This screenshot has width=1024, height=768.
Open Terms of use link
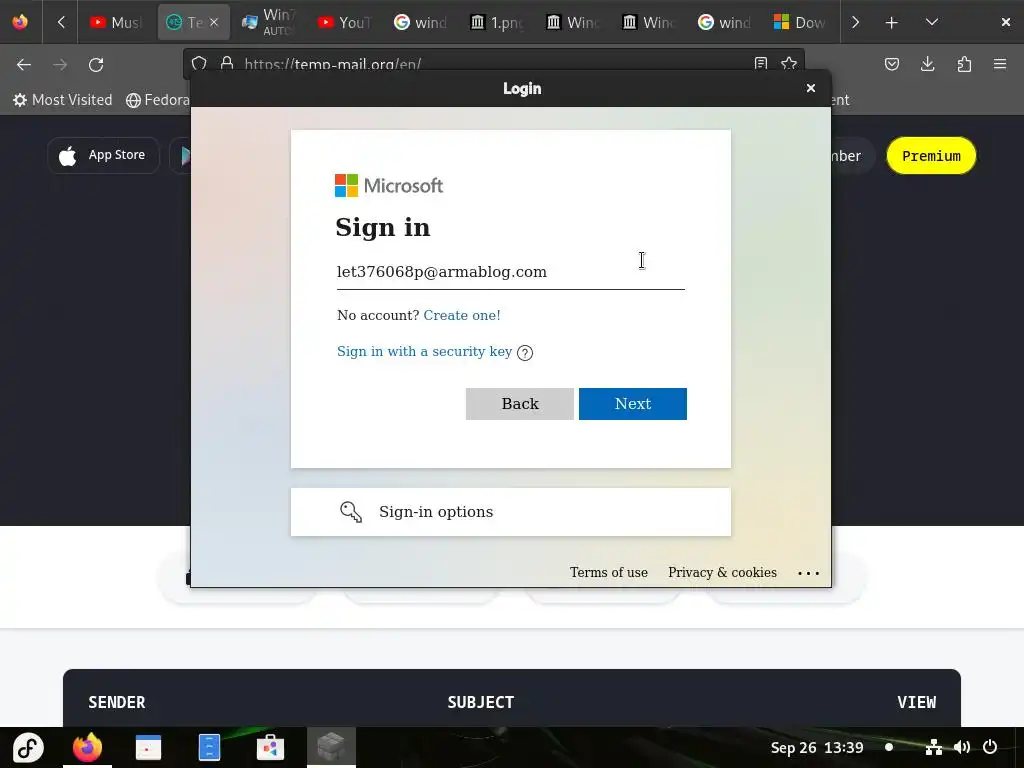coord(608,573)
